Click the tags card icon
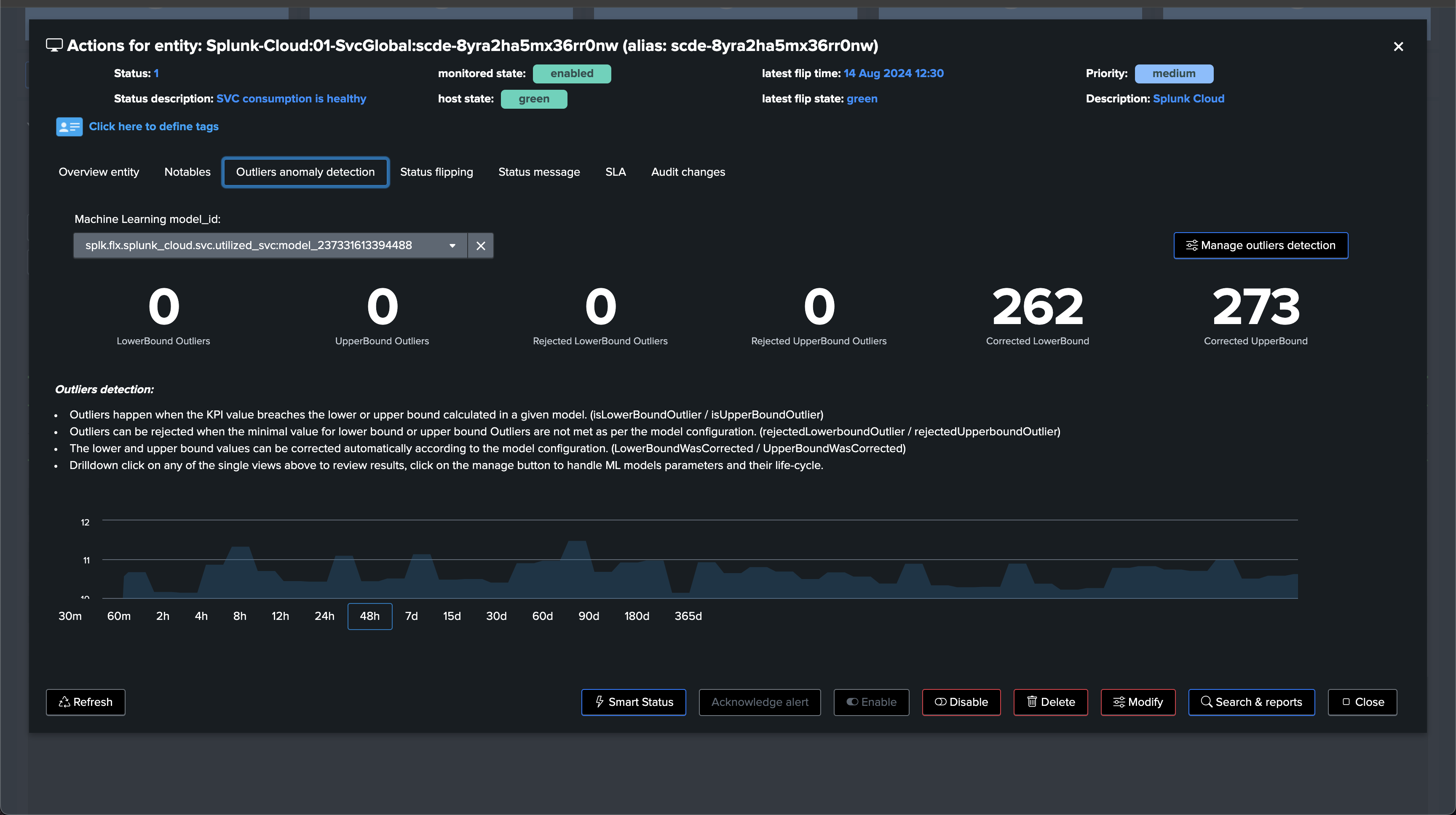 tap(69, 126)
